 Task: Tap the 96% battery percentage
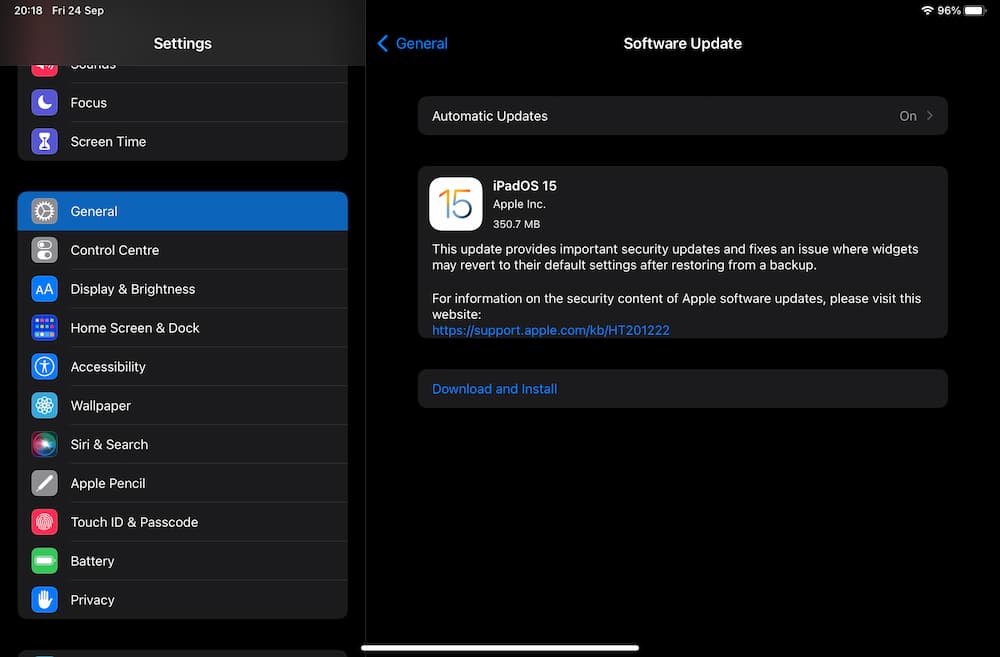click(x=949, y=10)
